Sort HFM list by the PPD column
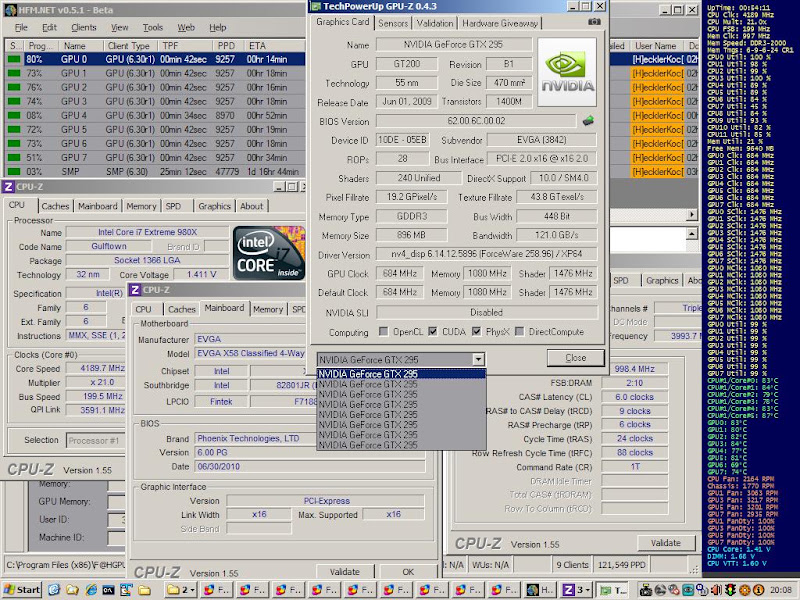Image resolution: width=800 pixels, height=600 pixels. click(x=228, y=45)
